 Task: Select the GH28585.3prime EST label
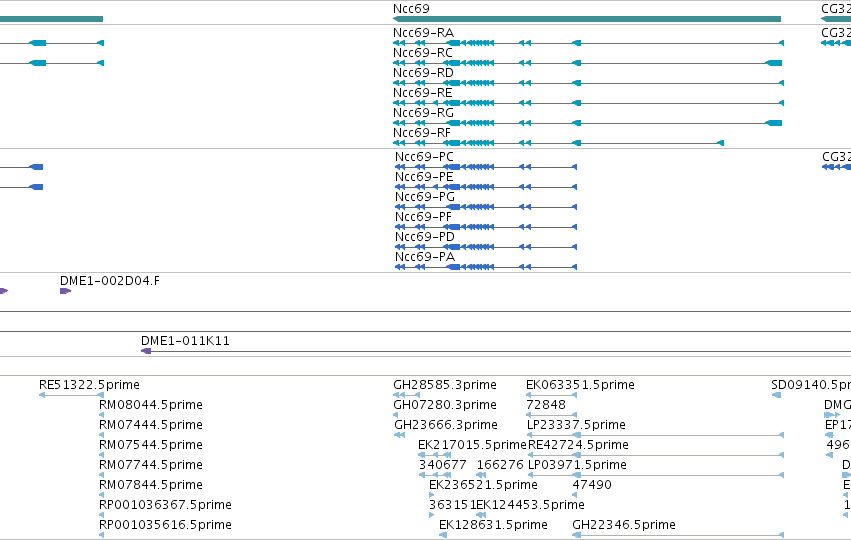tap(444, 385)
